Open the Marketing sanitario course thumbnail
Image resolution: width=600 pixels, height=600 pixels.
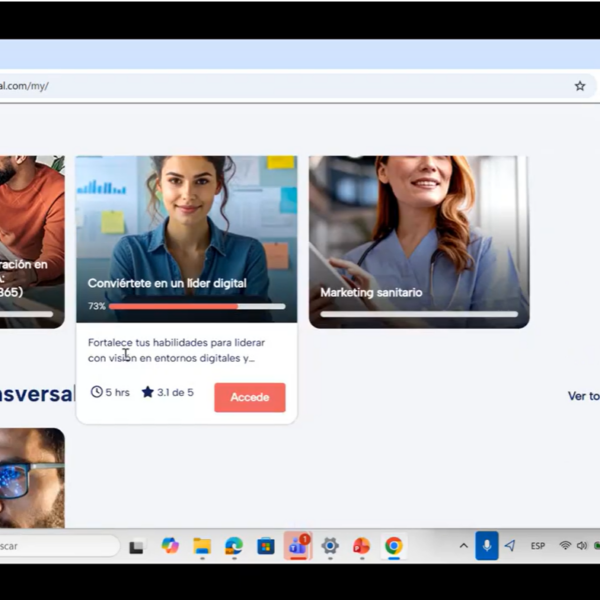coord(418,240)
